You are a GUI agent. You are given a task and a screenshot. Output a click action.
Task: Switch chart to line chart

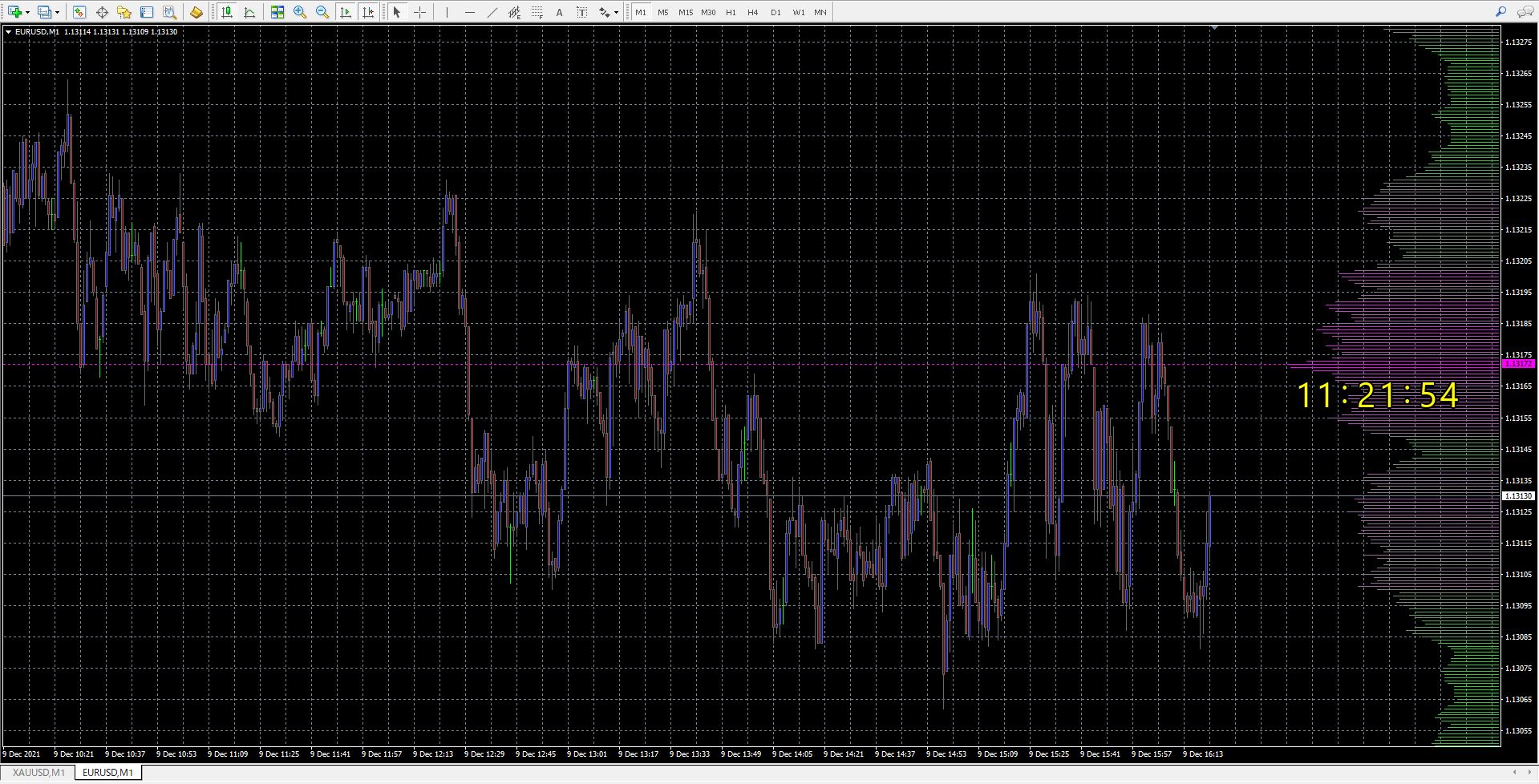[249, 12]
